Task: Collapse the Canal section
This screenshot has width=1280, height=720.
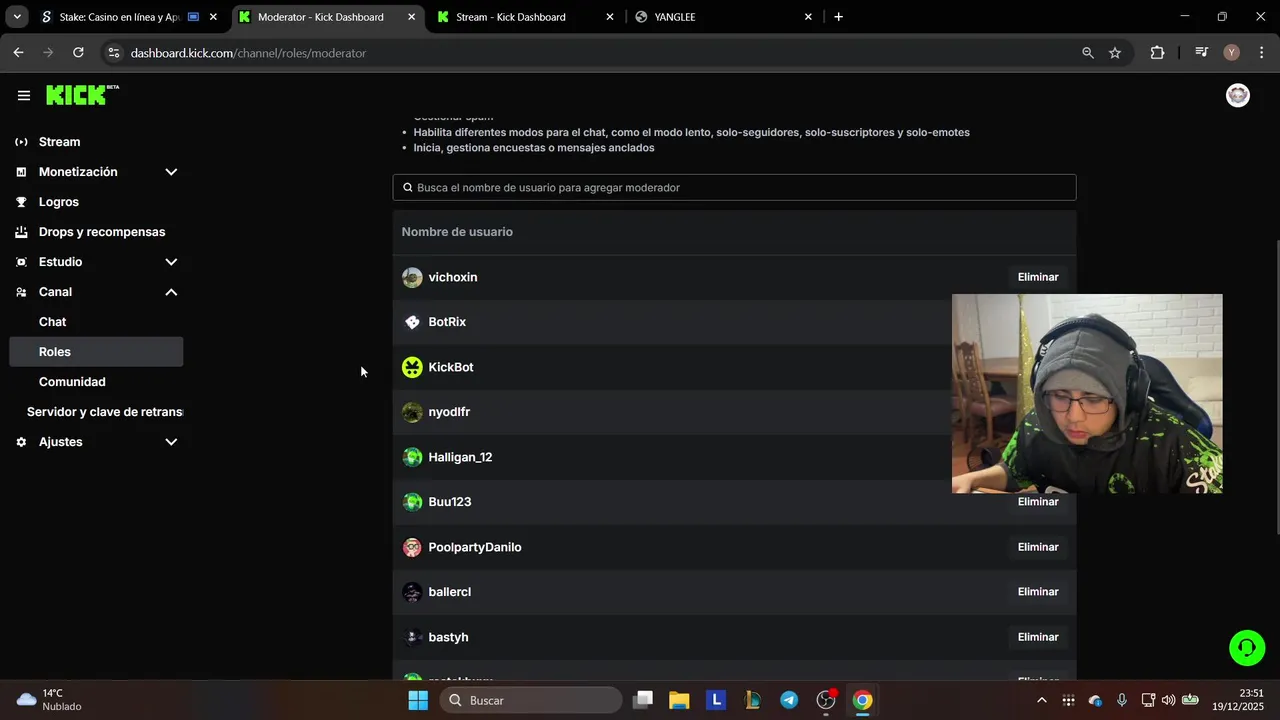Action: pos(171,292)
